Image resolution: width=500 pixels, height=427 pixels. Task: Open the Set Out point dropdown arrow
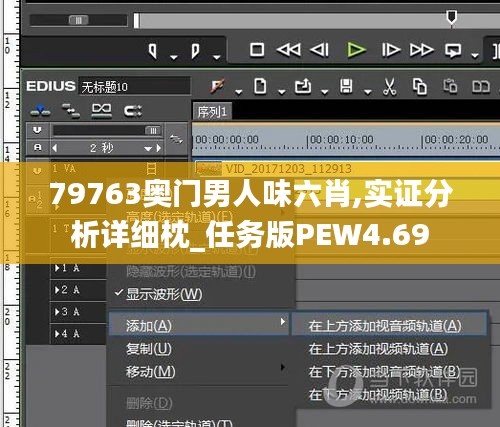pyautogui.click(x=217, y=57)
